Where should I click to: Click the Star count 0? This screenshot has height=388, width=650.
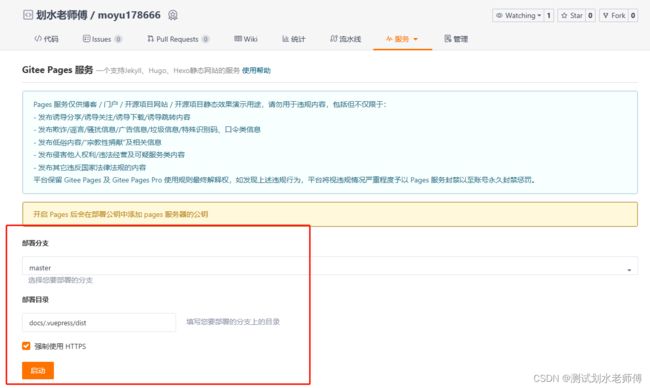coord(590,16)
